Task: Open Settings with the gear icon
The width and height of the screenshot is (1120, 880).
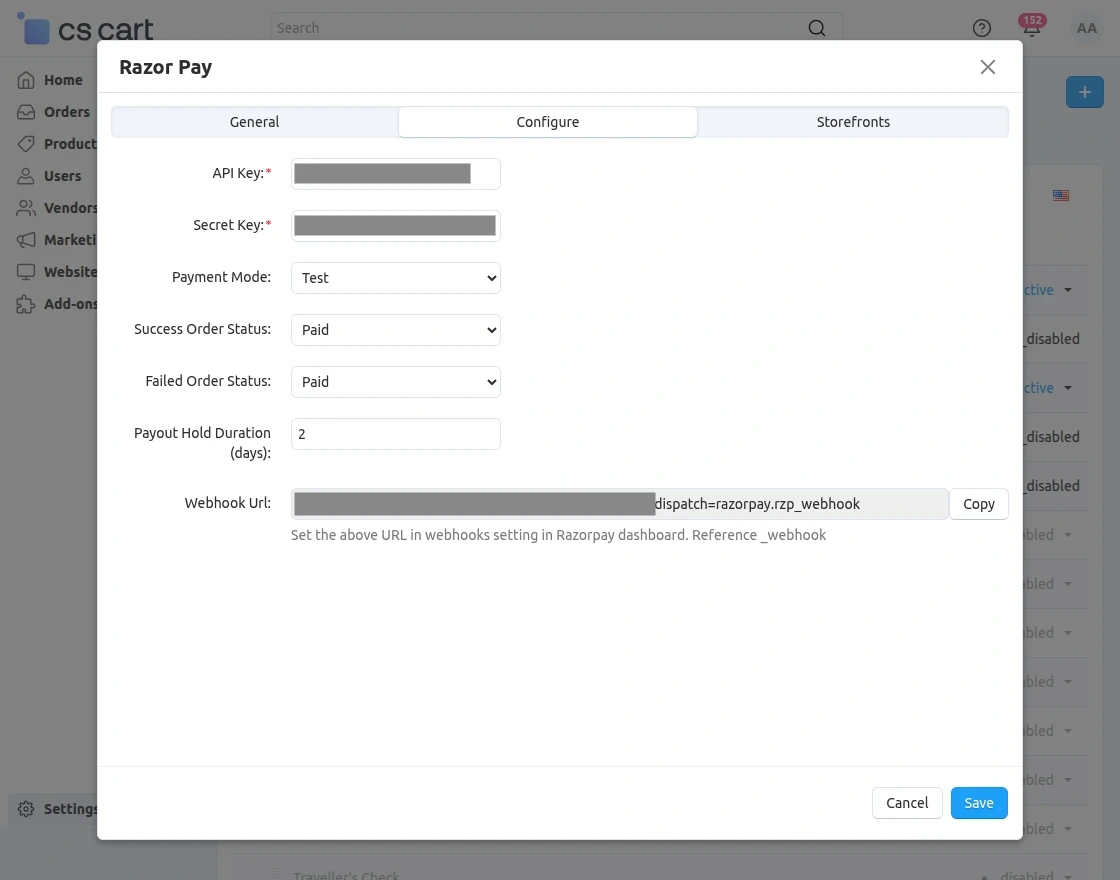Action: [x=25, y=809]
